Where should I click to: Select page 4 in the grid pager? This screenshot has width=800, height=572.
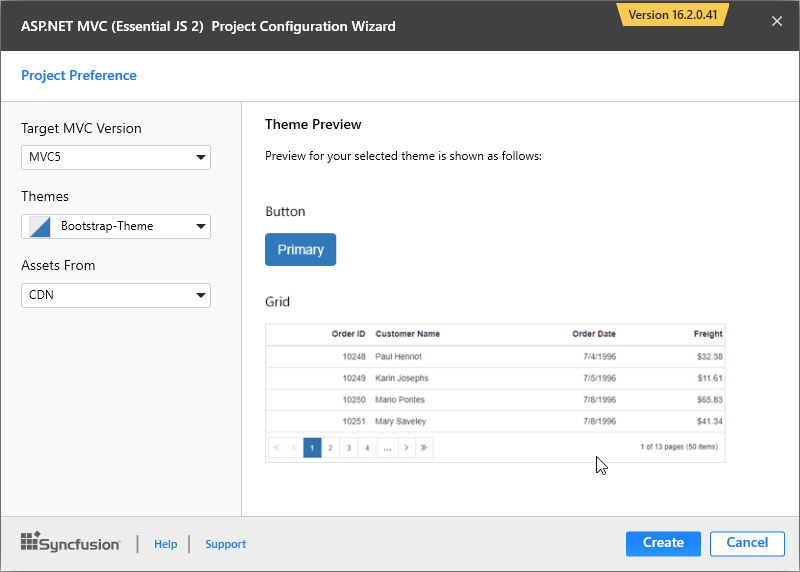pyautogui.click(x=367, y=448)
